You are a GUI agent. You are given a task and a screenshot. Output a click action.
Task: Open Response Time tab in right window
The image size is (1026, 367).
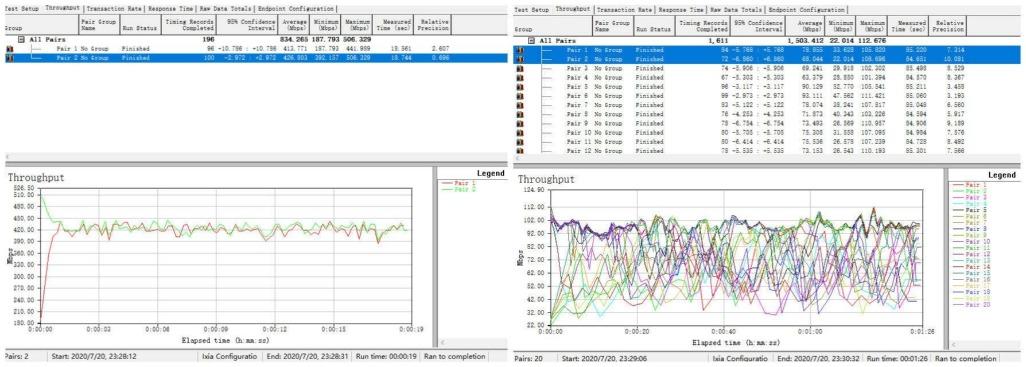(681, 10)
